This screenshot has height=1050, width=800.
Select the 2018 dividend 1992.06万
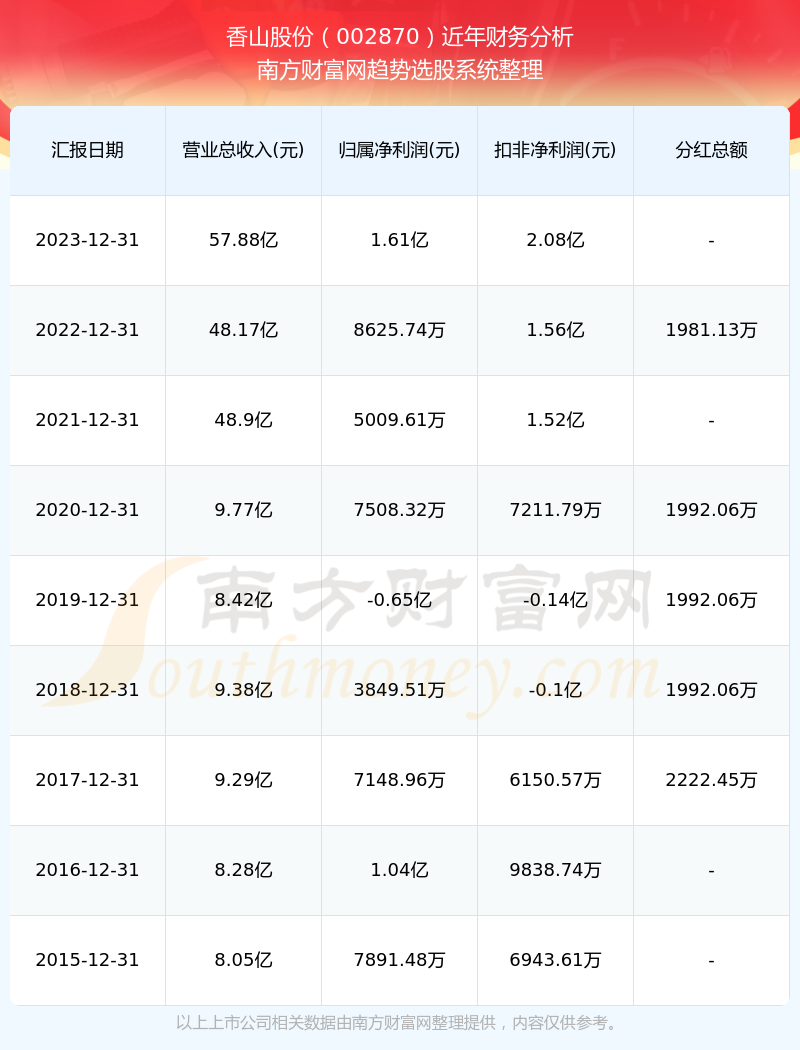pos(712,690)
